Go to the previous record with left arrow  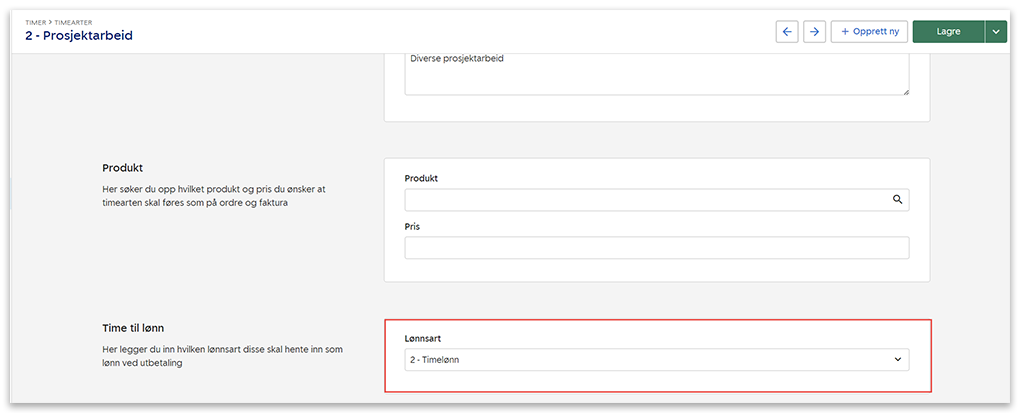(787, 32)
